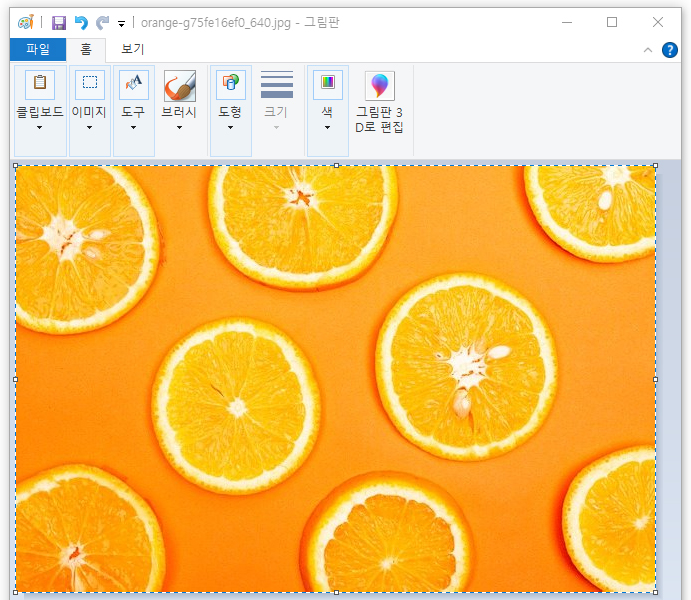Maximize the 그림판 window

click(x=612, y=22)
